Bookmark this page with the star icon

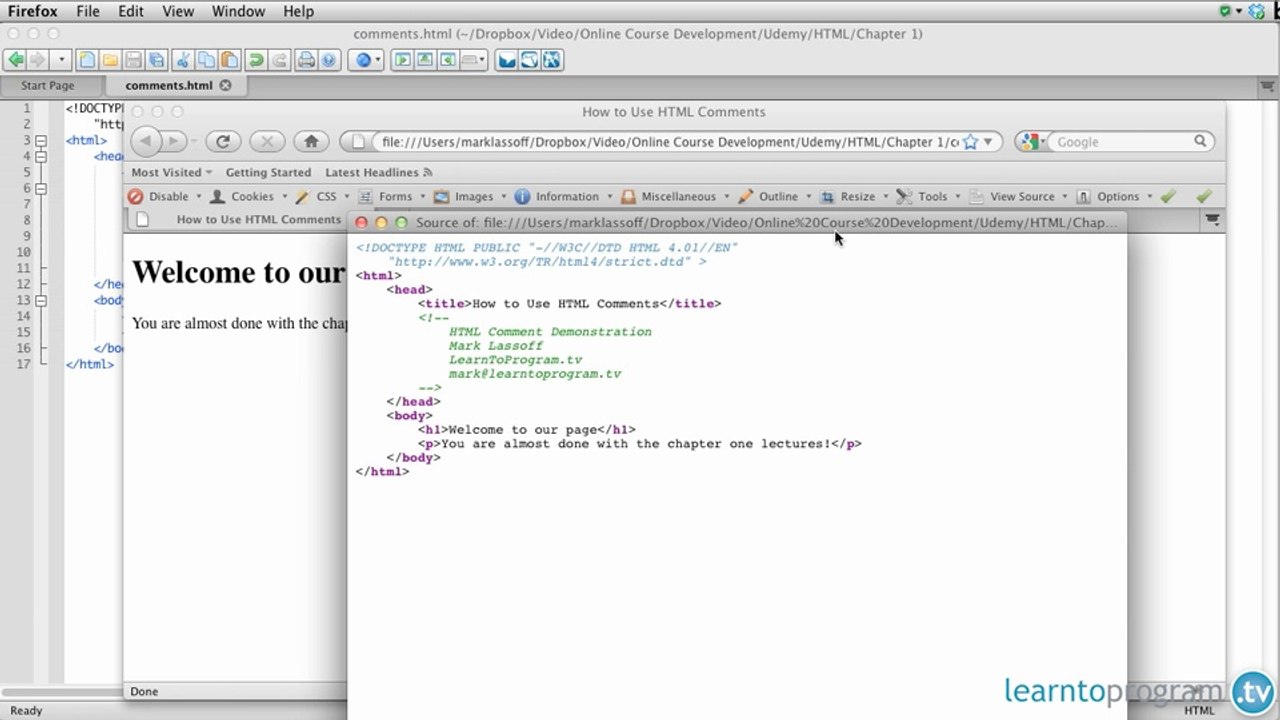pyautogui.click(x=970, y=142)
